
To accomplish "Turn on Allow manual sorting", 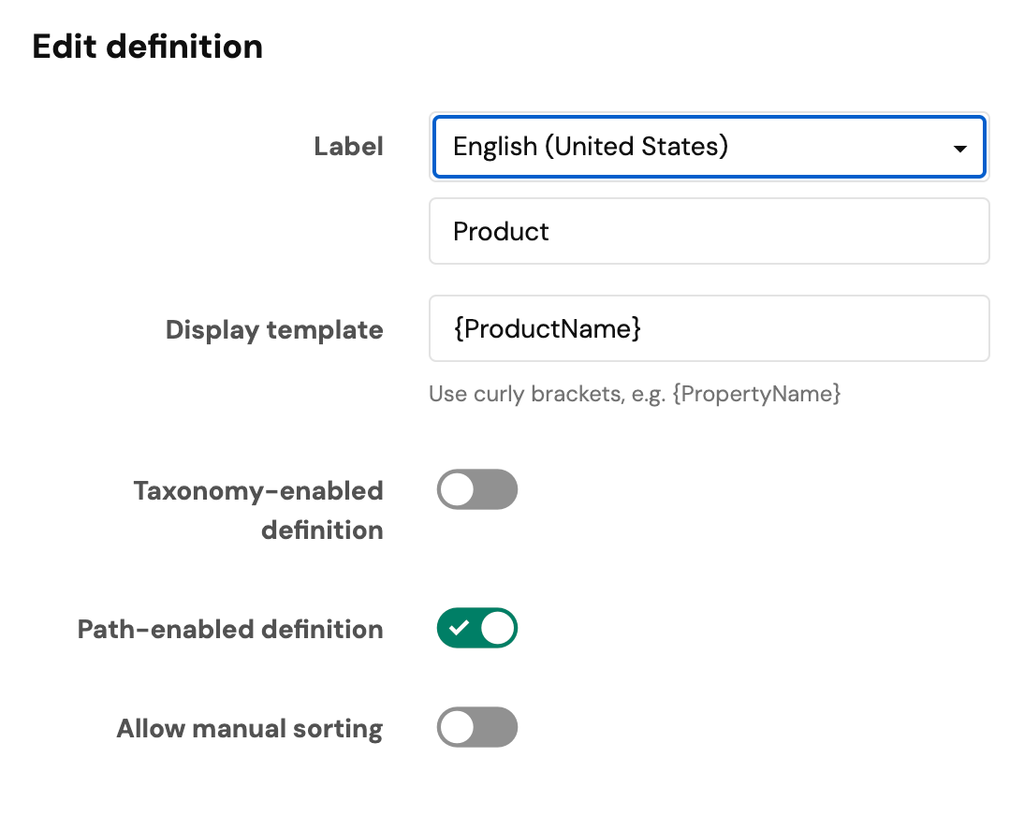I will [x=477, y=728].
